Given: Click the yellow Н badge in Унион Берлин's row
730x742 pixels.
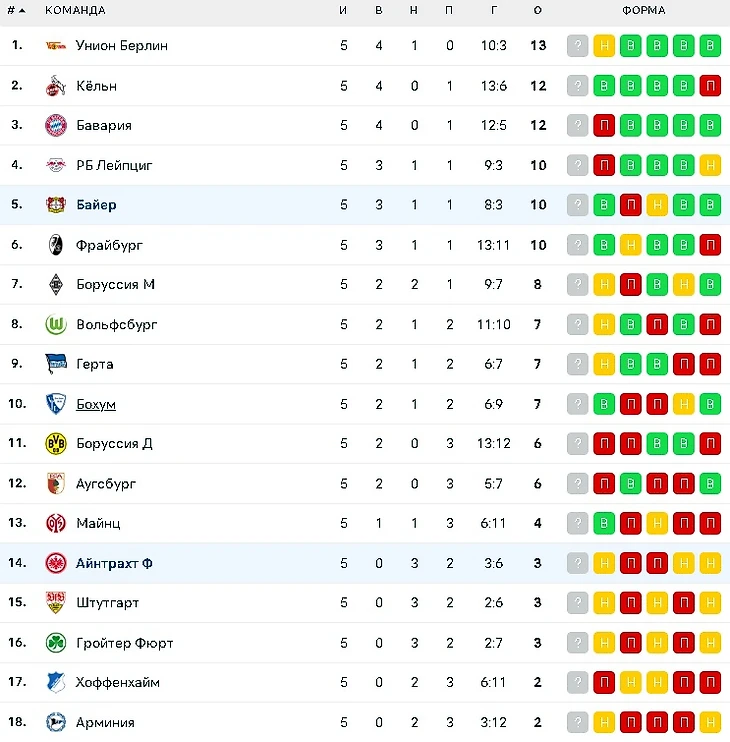Looking at the screenshot, I should click(604, 46).
